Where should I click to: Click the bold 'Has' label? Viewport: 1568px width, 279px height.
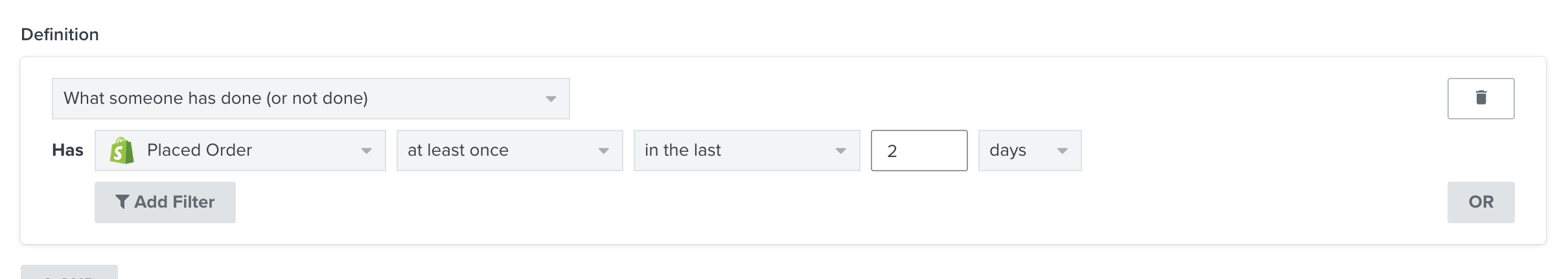(67, 151)
